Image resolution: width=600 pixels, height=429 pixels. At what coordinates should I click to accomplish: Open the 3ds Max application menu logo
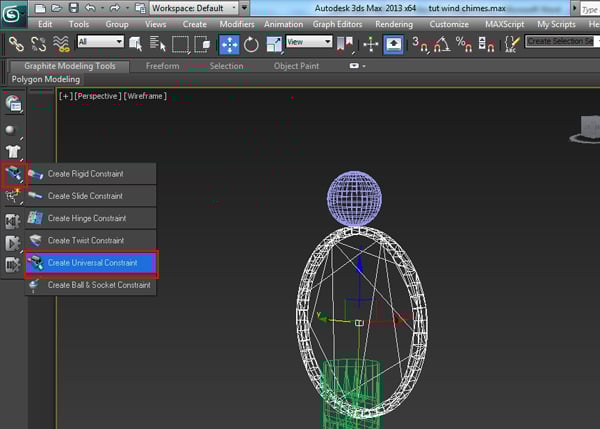pyautogui.click(x=12, y=15)
